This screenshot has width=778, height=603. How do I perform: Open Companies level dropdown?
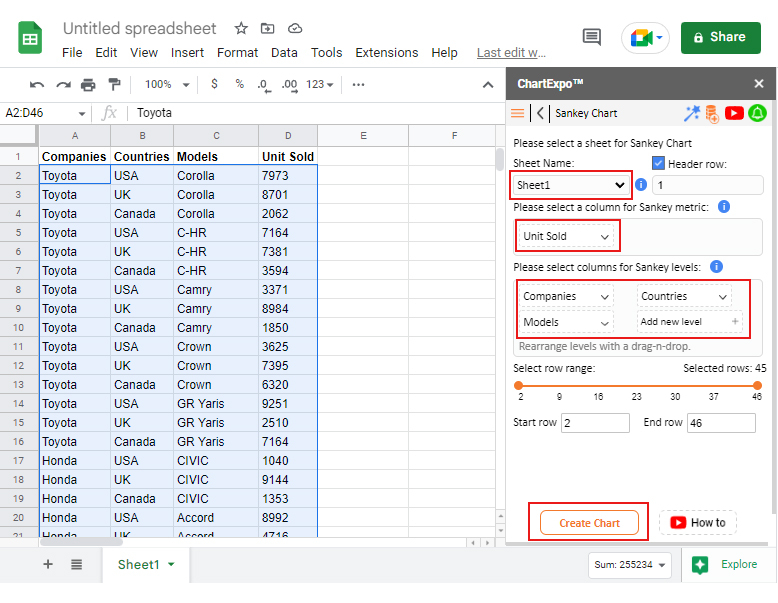(566, 296)
